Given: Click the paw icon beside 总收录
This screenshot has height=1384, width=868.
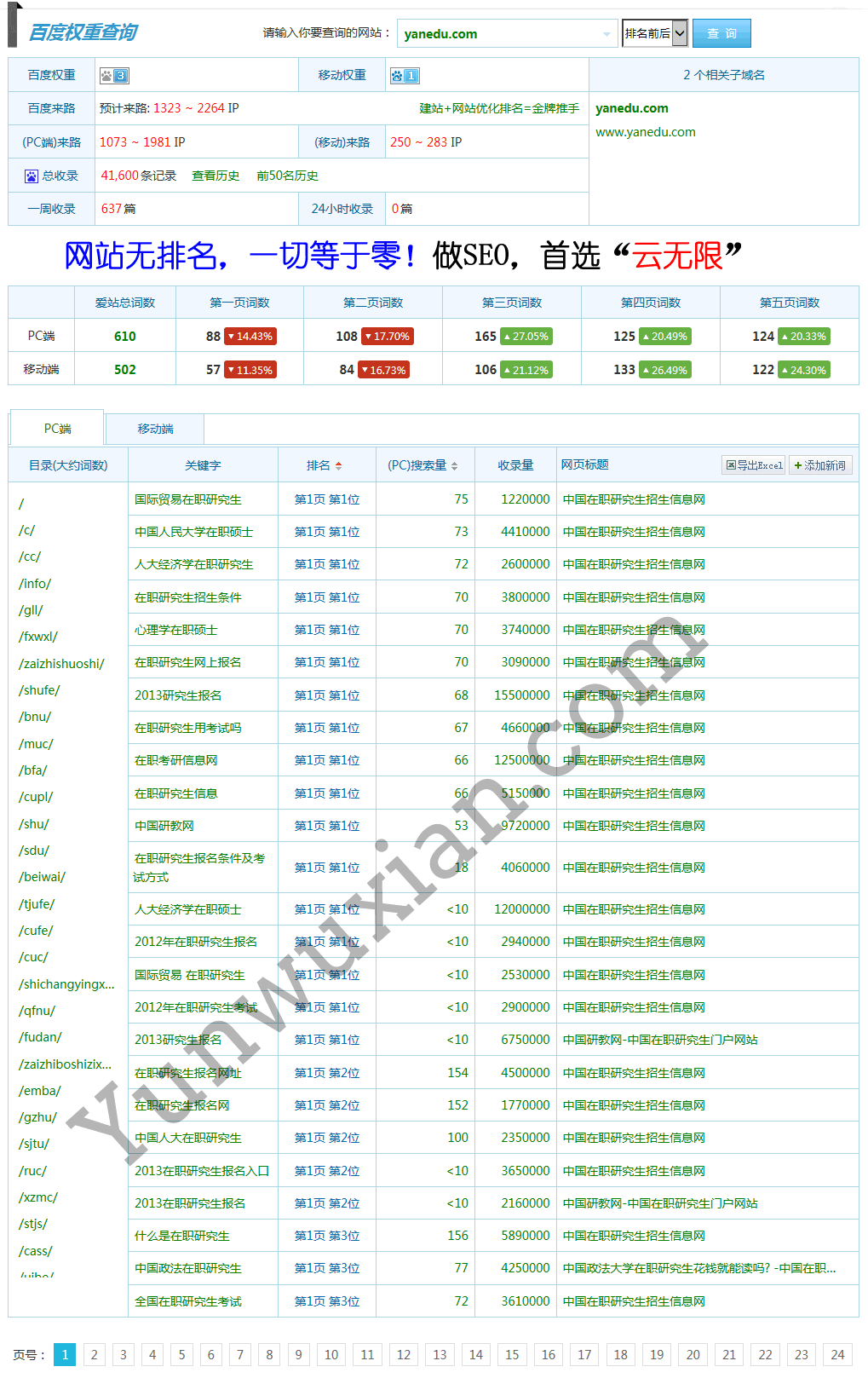Looking at the screenshot, I should tap(32, 176).
